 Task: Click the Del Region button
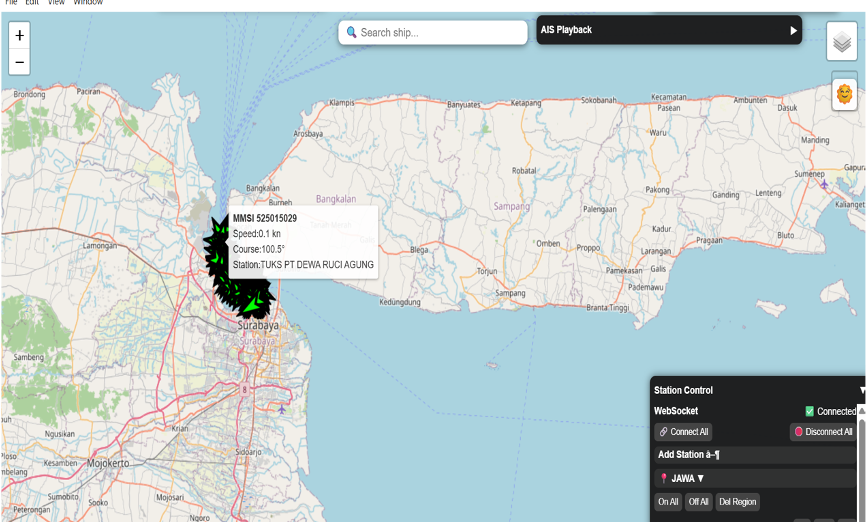737,502
